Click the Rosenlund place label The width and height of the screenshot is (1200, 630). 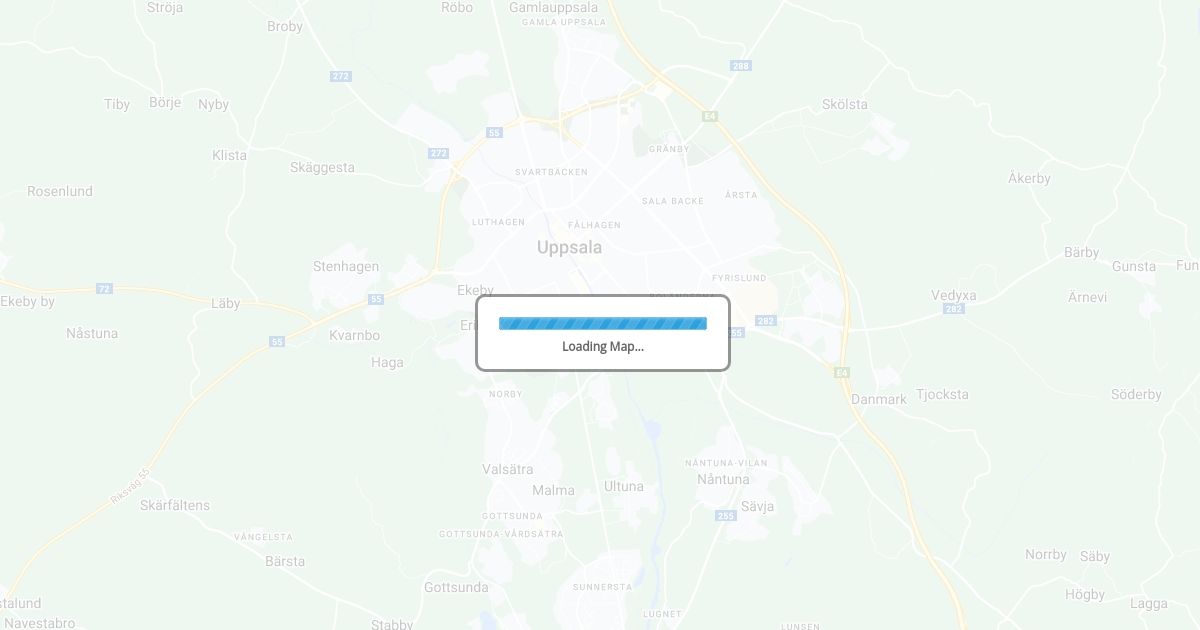pos(60,191)
